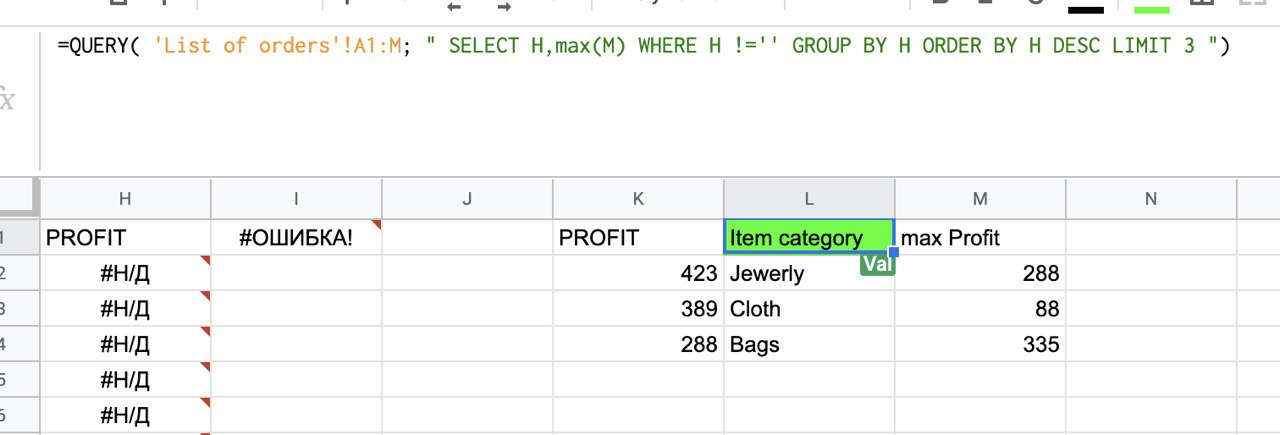Click the black text color bar in the toolbar
The height and width of the screenshot is (435, 1280).
tap(1086, 8)
